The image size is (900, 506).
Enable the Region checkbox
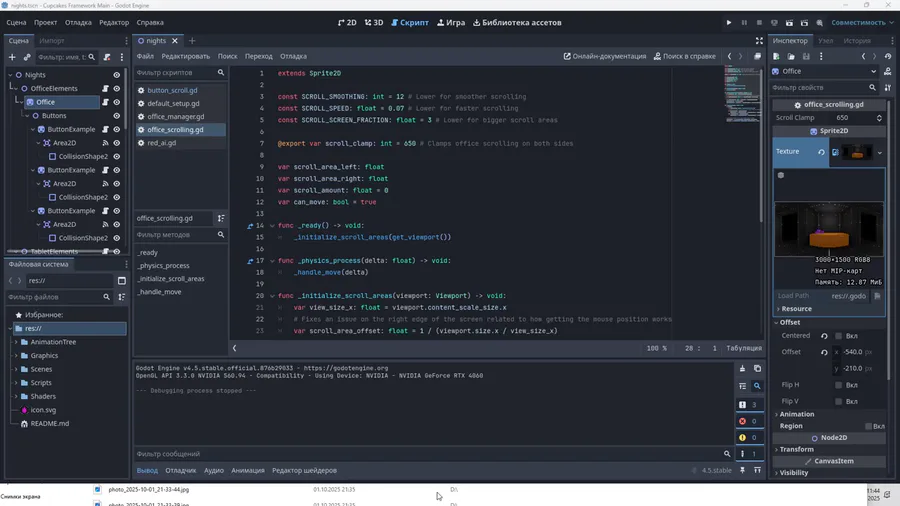click(868, 426)
